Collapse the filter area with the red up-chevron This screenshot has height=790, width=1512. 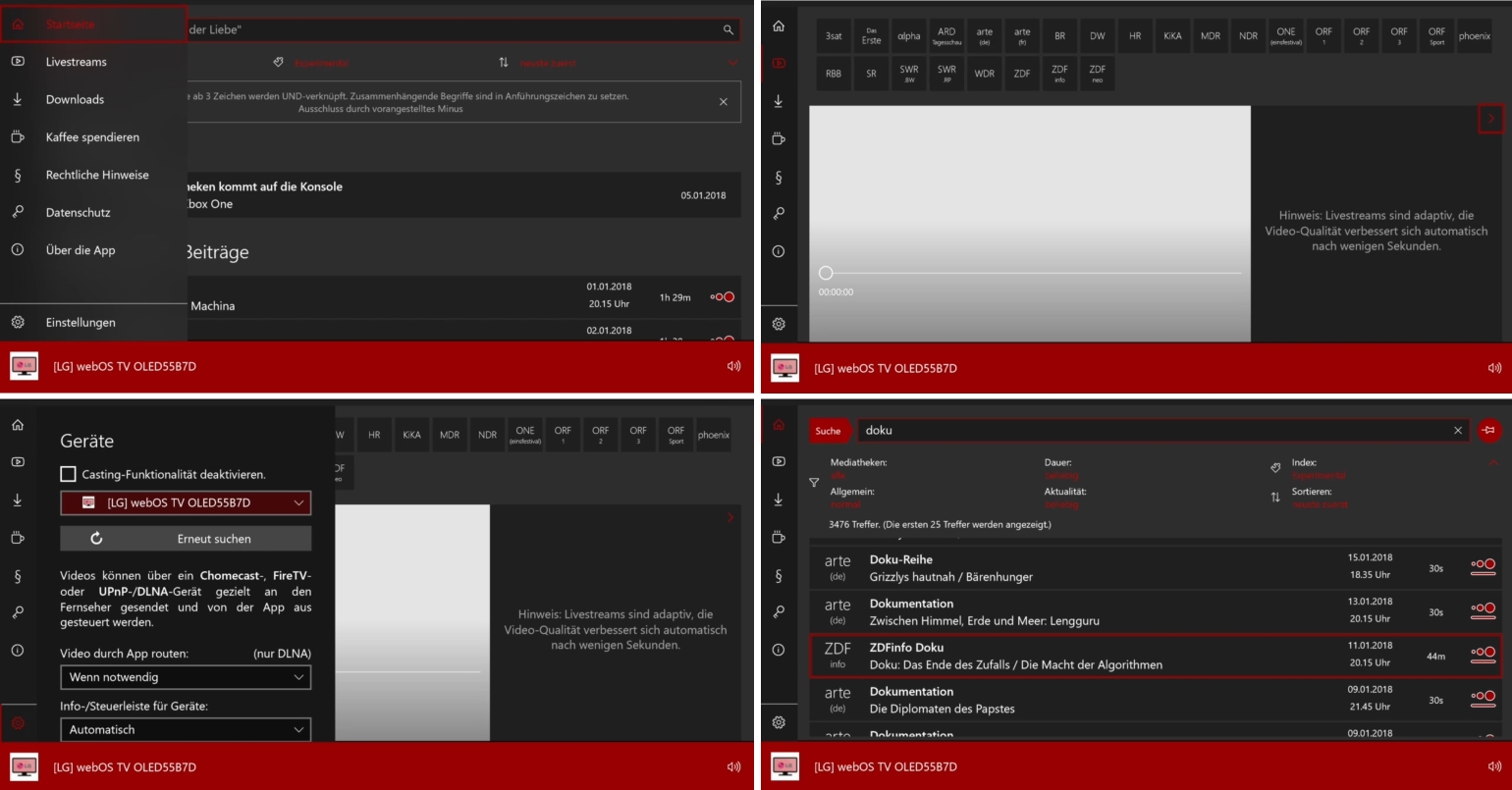pos(1494,462)
